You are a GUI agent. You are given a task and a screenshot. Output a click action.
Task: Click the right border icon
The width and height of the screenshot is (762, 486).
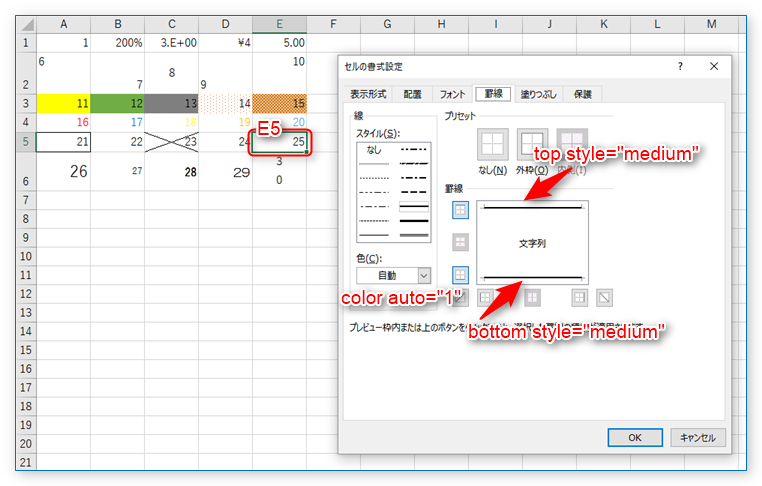[x=579, y=297]
